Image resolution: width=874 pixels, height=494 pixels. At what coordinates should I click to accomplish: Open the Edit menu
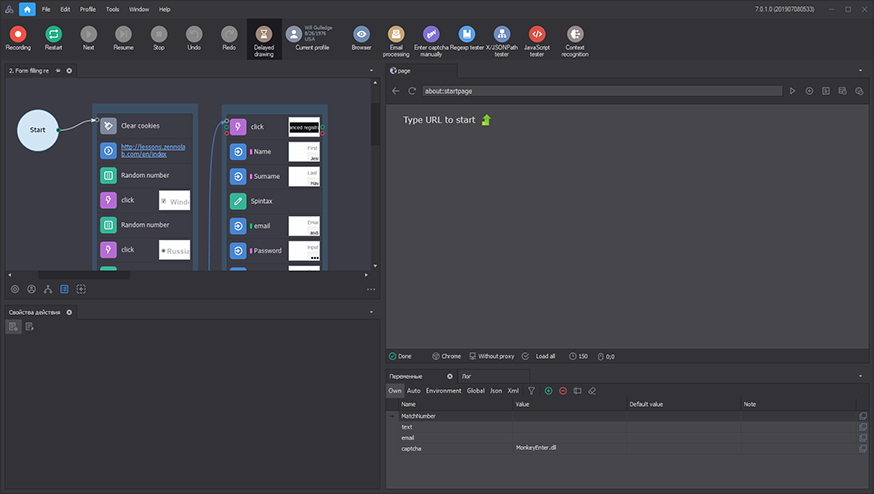[65, 9]
